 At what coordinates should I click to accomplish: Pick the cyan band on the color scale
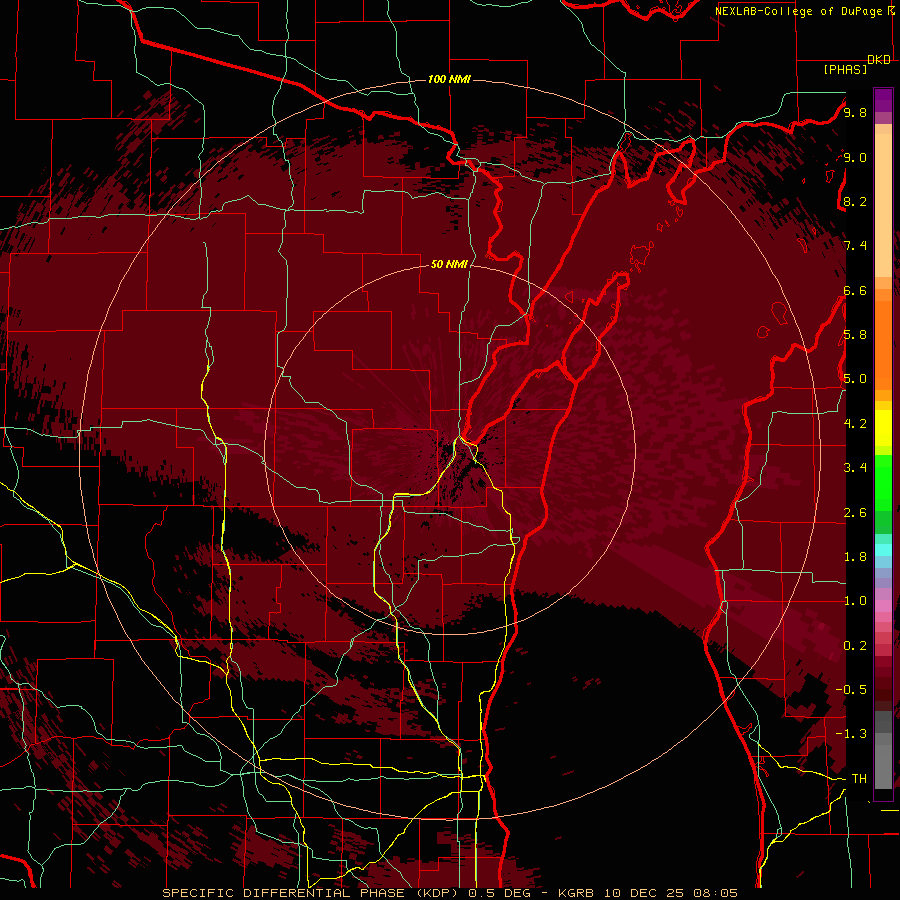[x=883, y=550]
